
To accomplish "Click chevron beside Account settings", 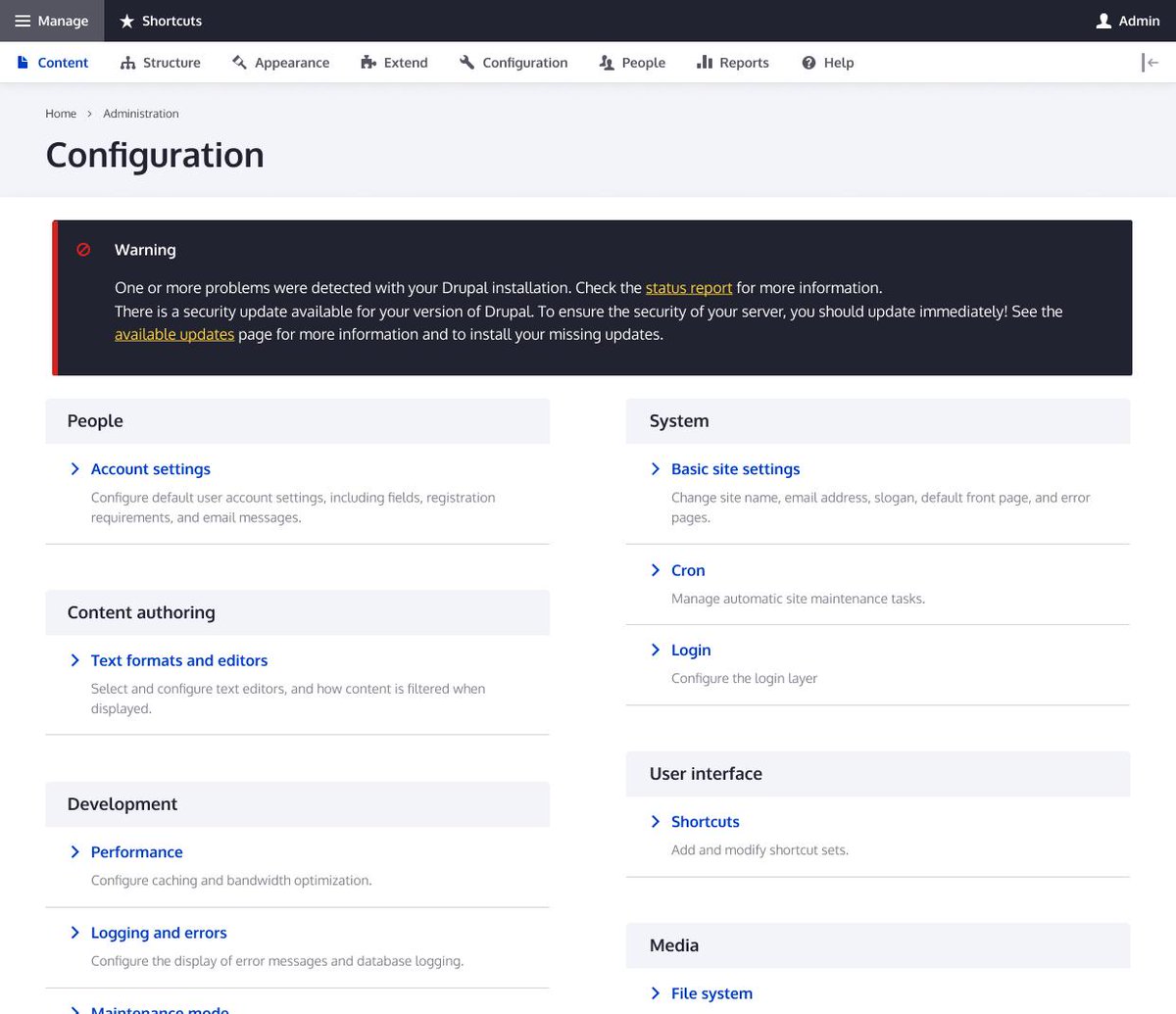I will click(74, 469).
